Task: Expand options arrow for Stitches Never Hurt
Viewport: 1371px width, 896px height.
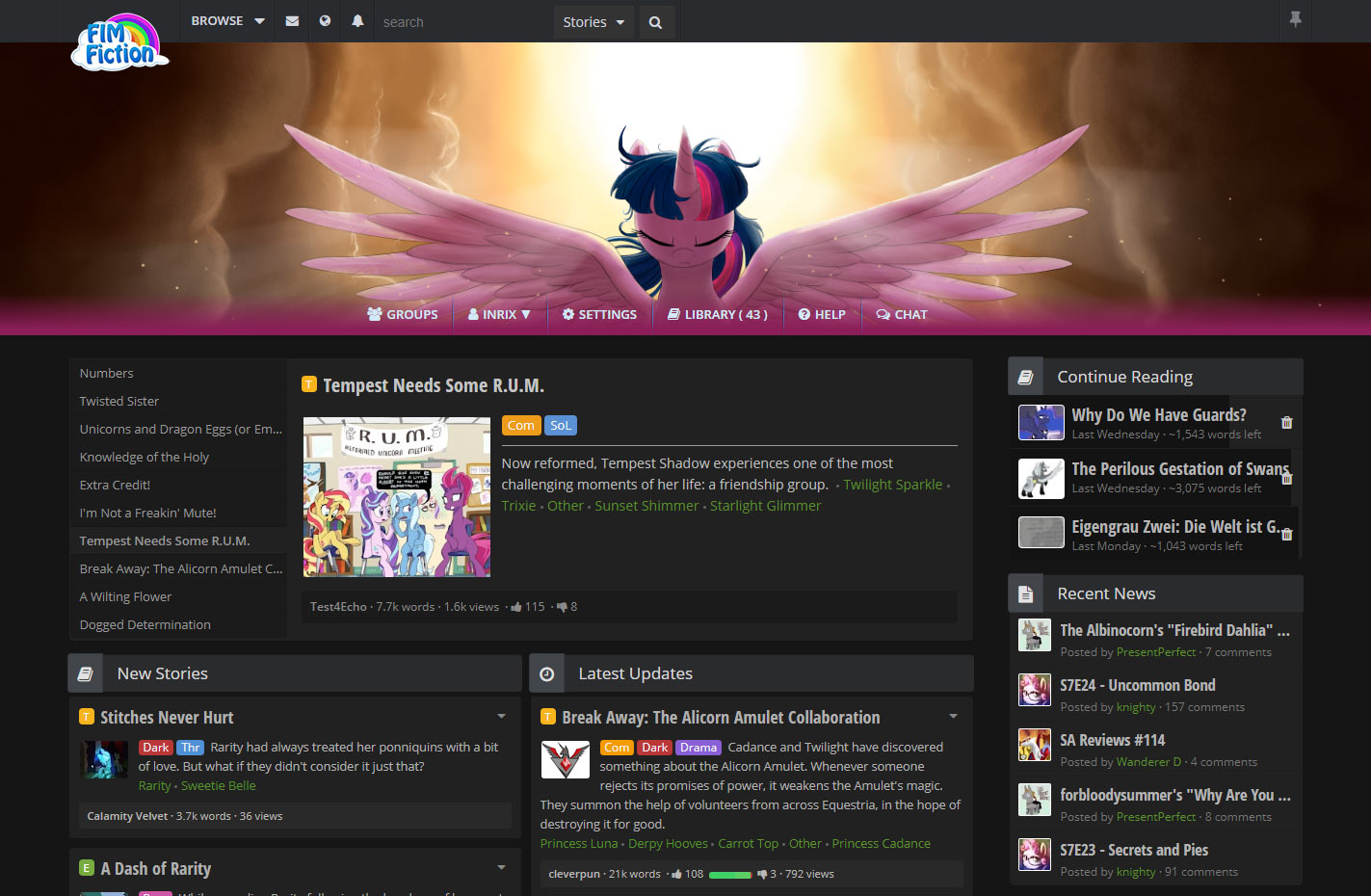Action: click(x=501, y=716)
